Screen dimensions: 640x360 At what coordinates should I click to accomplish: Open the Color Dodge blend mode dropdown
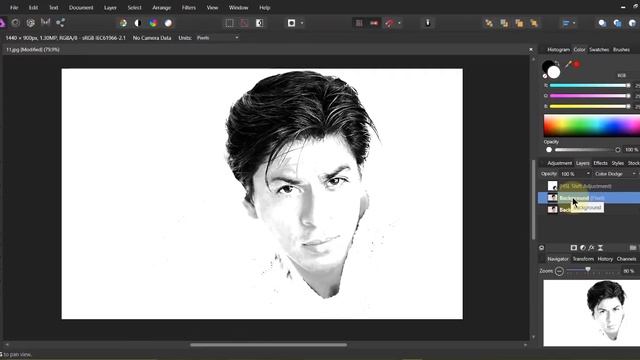pos(615,174)
